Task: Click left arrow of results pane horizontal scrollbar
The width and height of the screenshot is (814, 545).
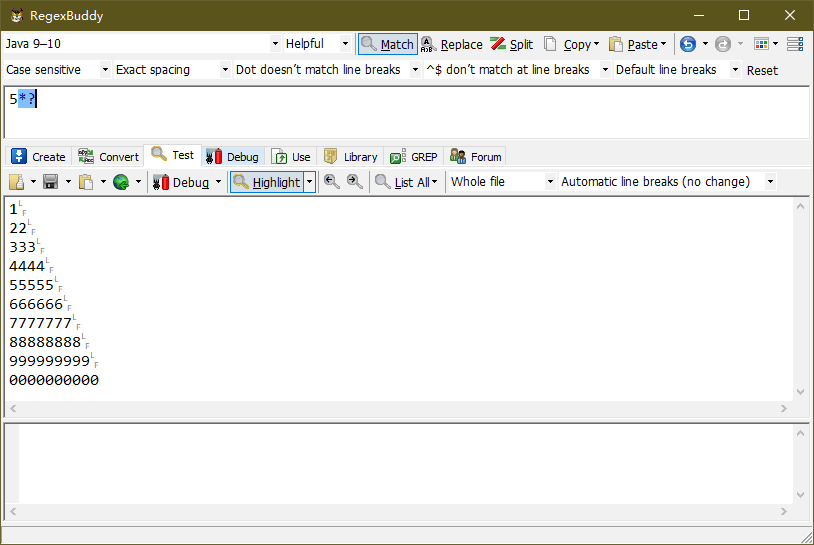Action: 13,512
